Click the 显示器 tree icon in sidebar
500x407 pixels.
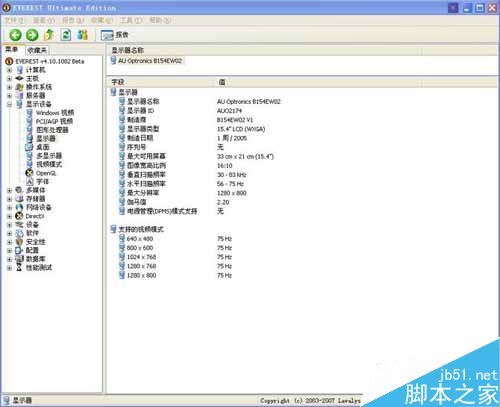(x=30, y=138)
